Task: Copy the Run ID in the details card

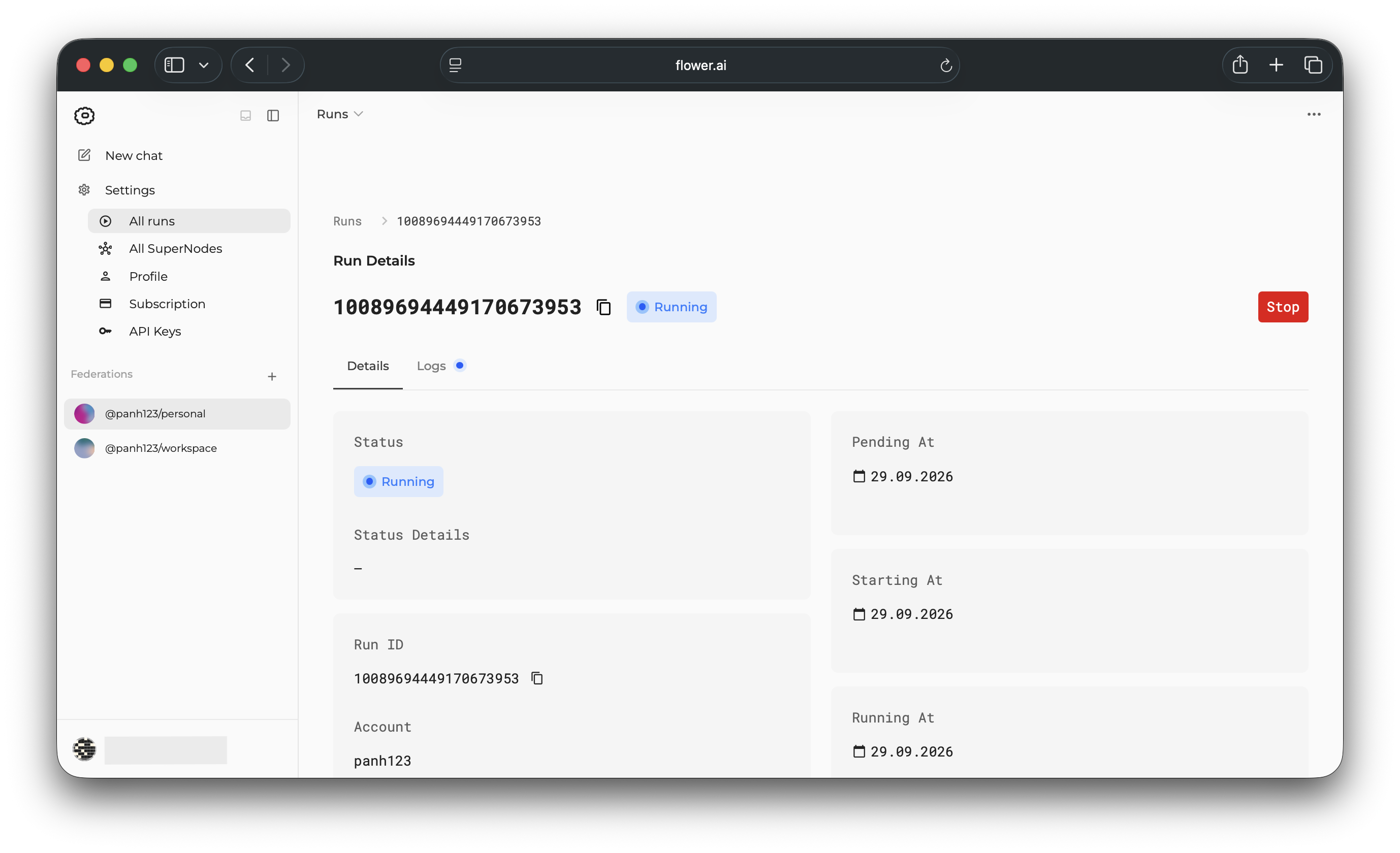Action: click(537, 678)
